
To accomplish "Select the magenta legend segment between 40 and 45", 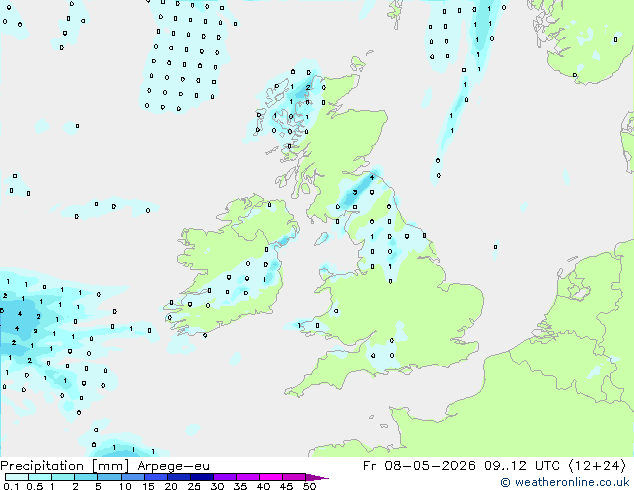I will click(x=271, y=477).
